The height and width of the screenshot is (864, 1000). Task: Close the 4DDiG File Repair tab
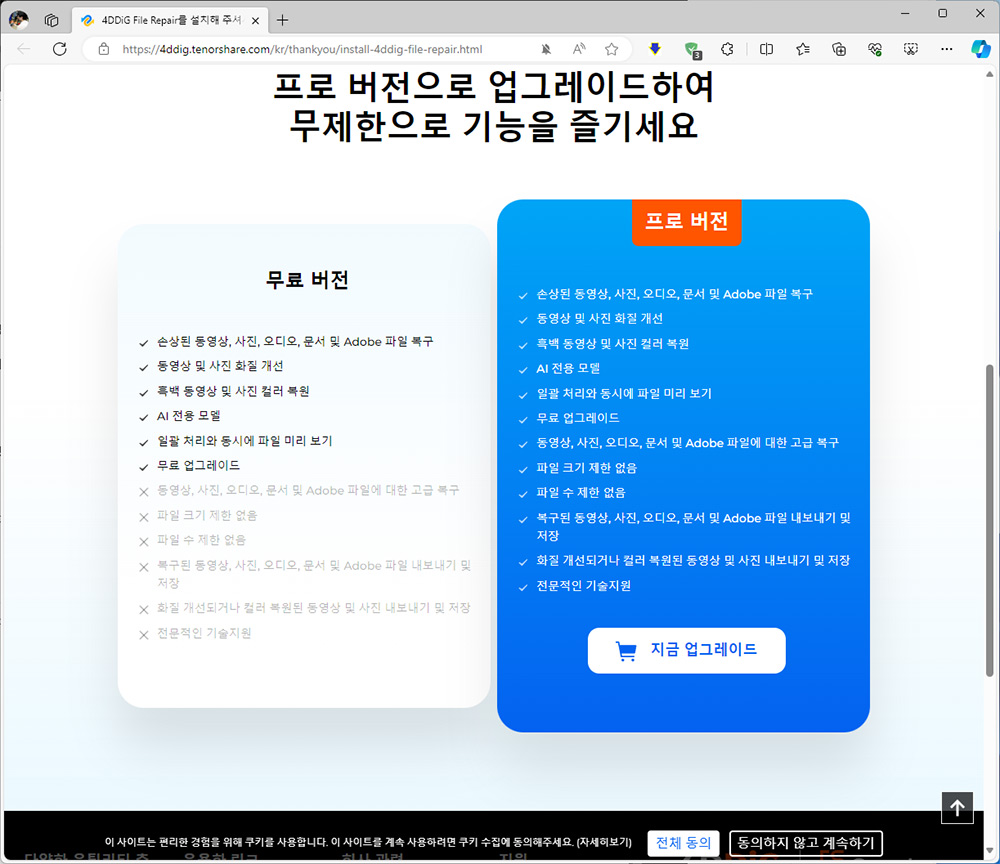pyautogui.click(x=255, y=20)
